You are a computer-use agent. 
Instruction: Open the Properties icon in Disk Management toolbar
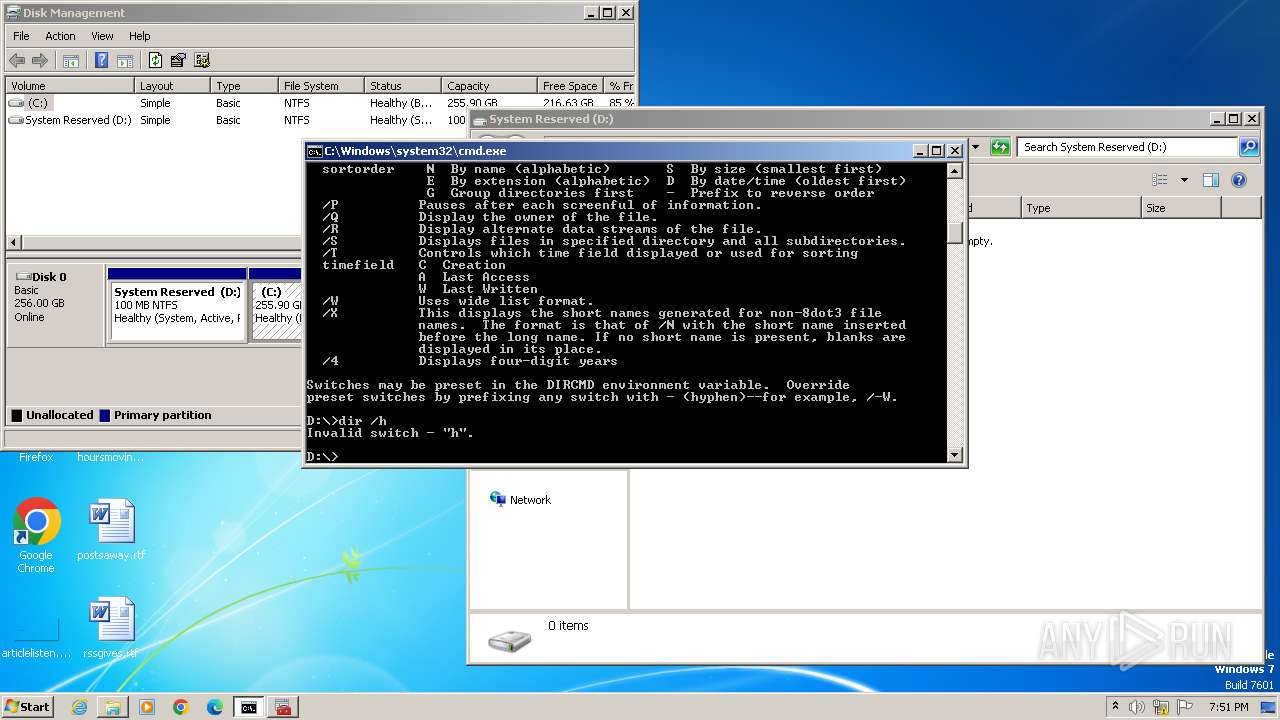178,61
